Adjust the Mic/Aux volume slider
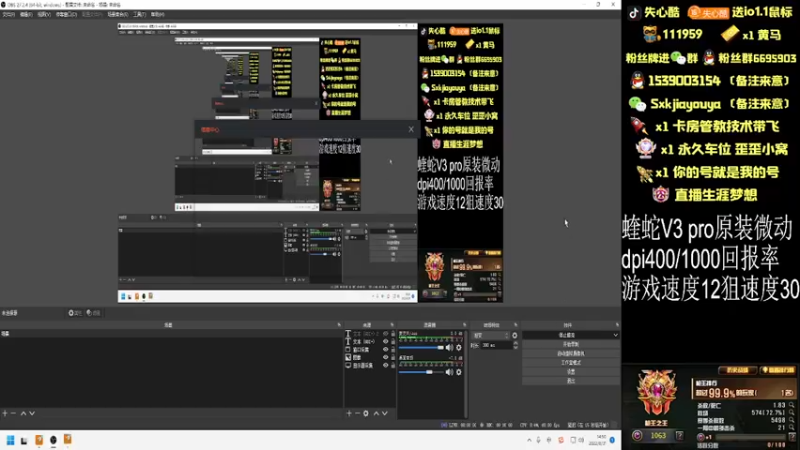The image size is (800, 450). click(421, 347)
